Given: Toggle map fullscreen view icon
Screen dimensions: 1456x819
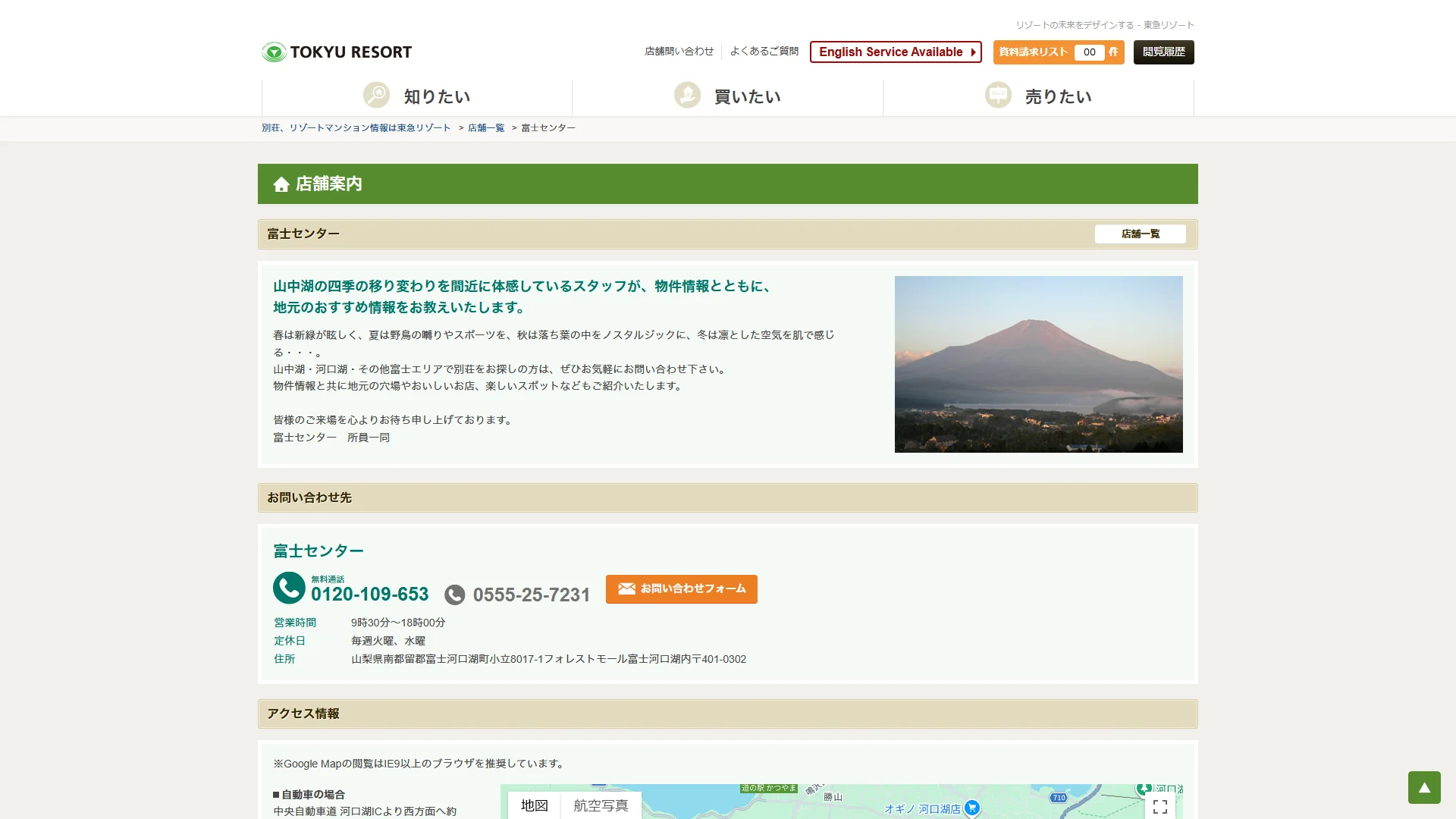Looking at the screenshot, I should click(1160, 806).
